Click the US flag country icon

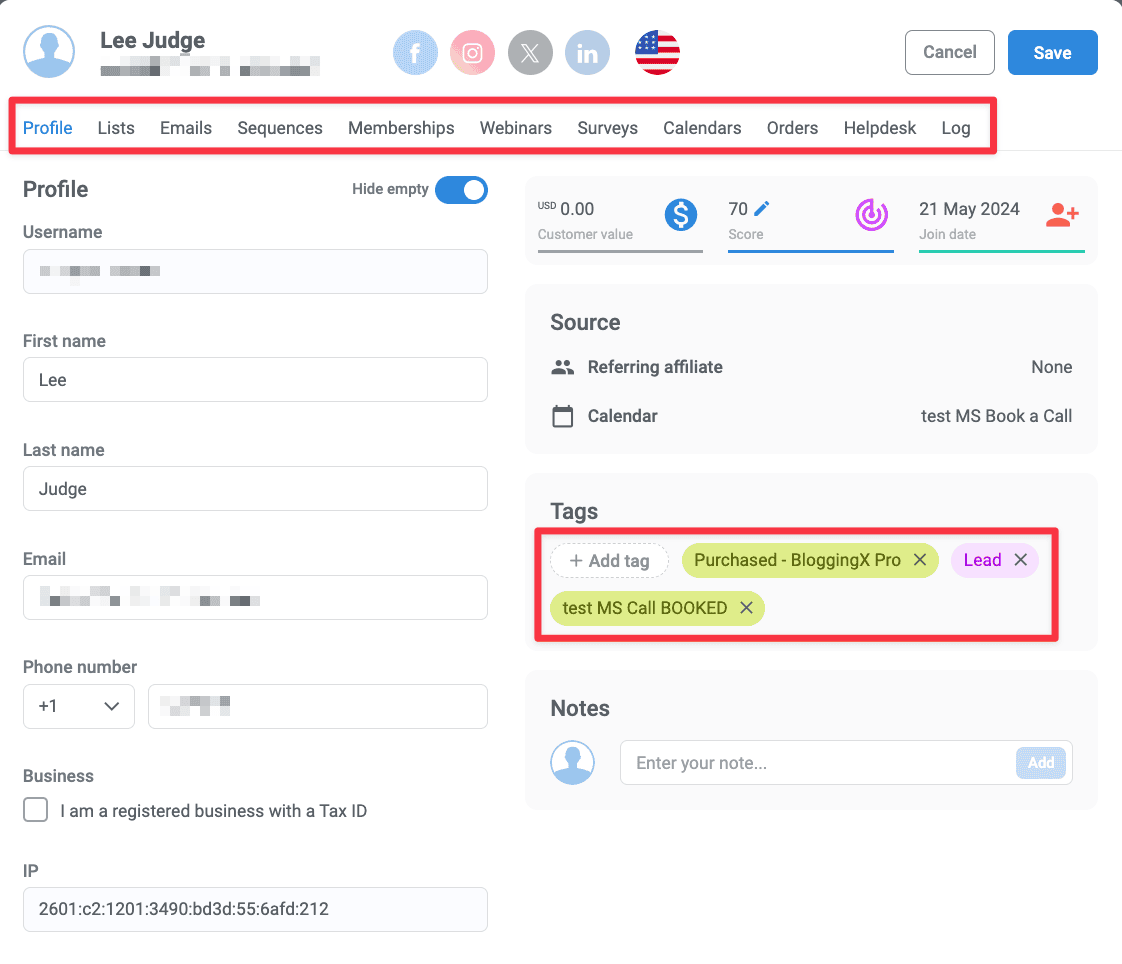point(657,52)
